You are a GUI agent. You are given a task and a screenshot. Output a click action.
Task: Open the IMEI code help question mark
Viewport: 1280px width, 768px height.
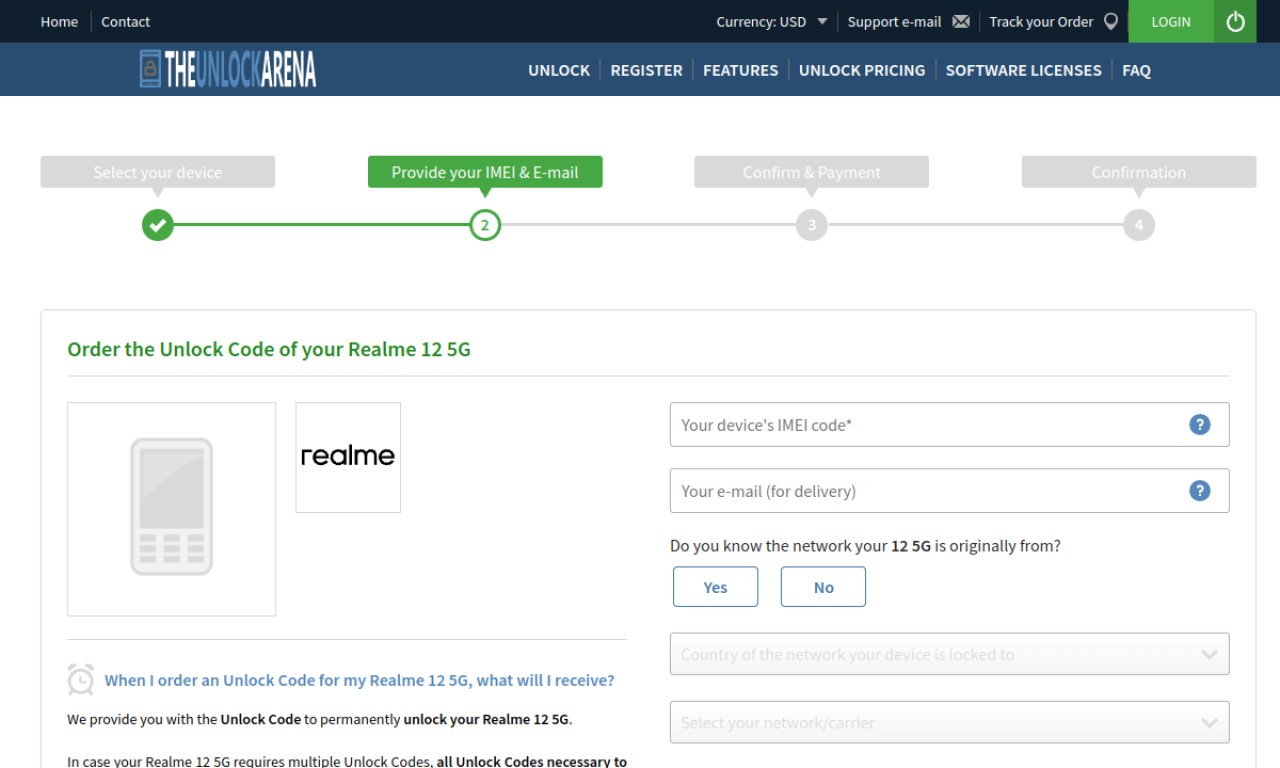[x=1200, y=425]
